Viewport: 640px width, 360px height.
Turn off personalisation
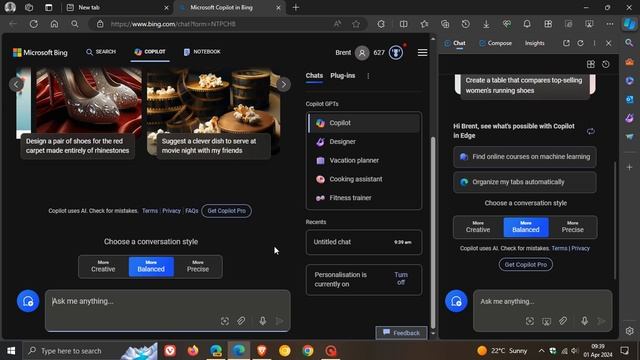point(401,279)
